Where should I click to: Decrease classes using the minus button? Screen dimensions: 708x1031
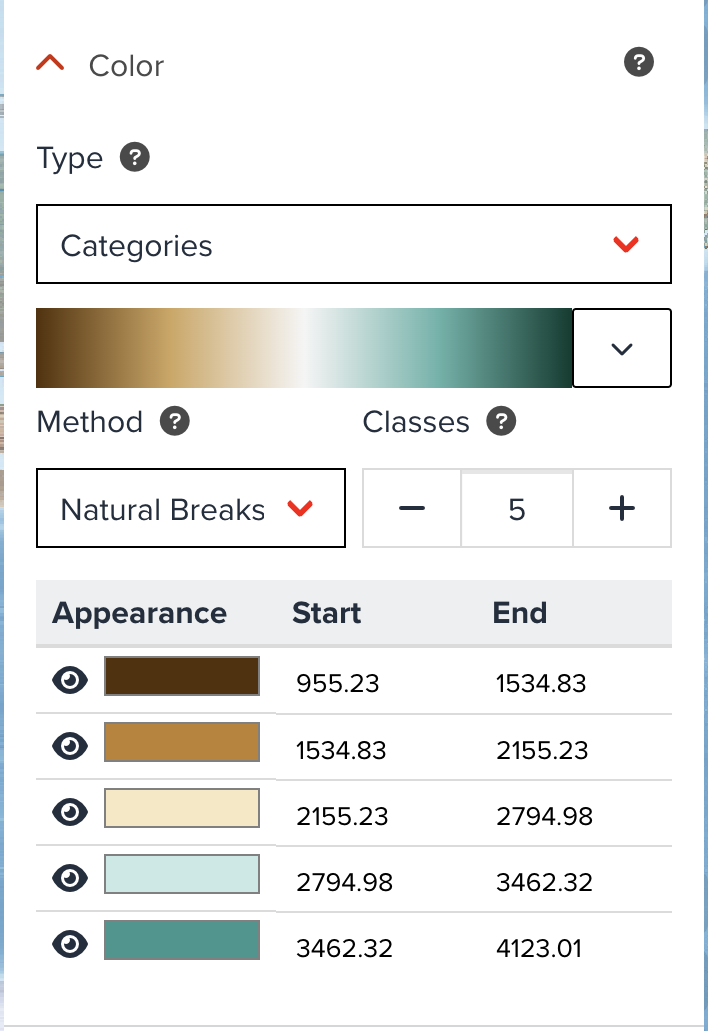pyautogui.click(x=411, y=508)
